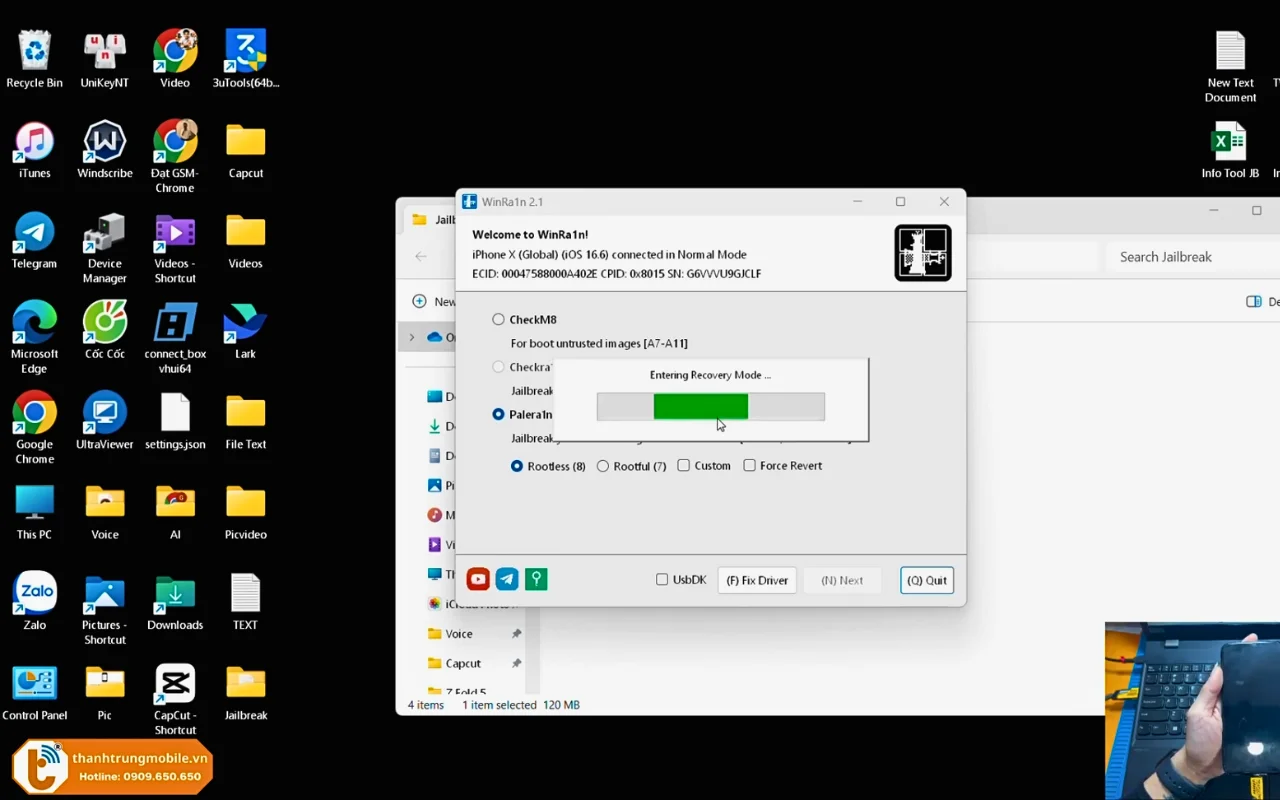Open iTunes desktop icon
The height and width of the screenshot is (800, 1280).
pos(34,150)
